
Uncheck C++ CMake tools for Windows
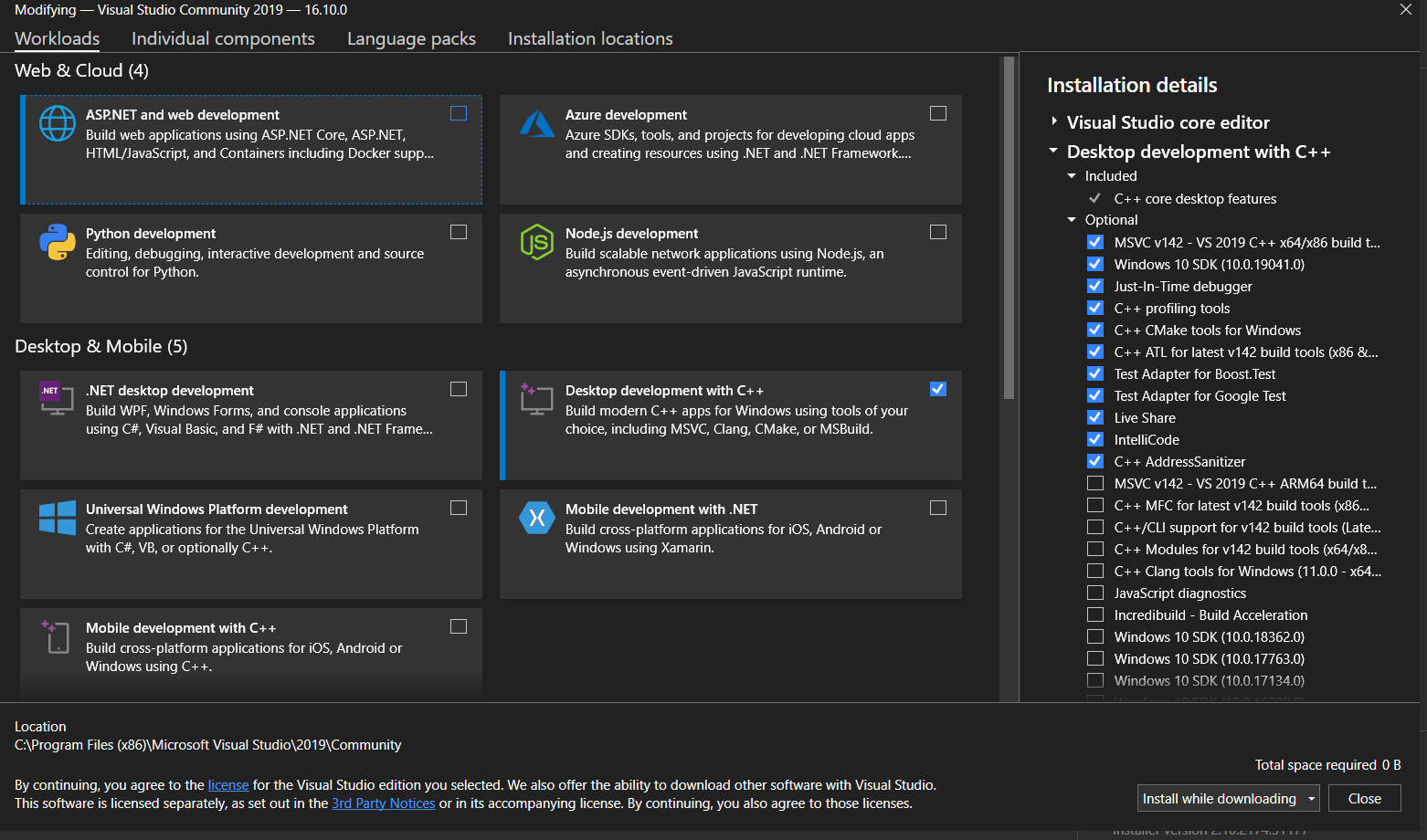pyautogui.click(x=1095, y=330)
